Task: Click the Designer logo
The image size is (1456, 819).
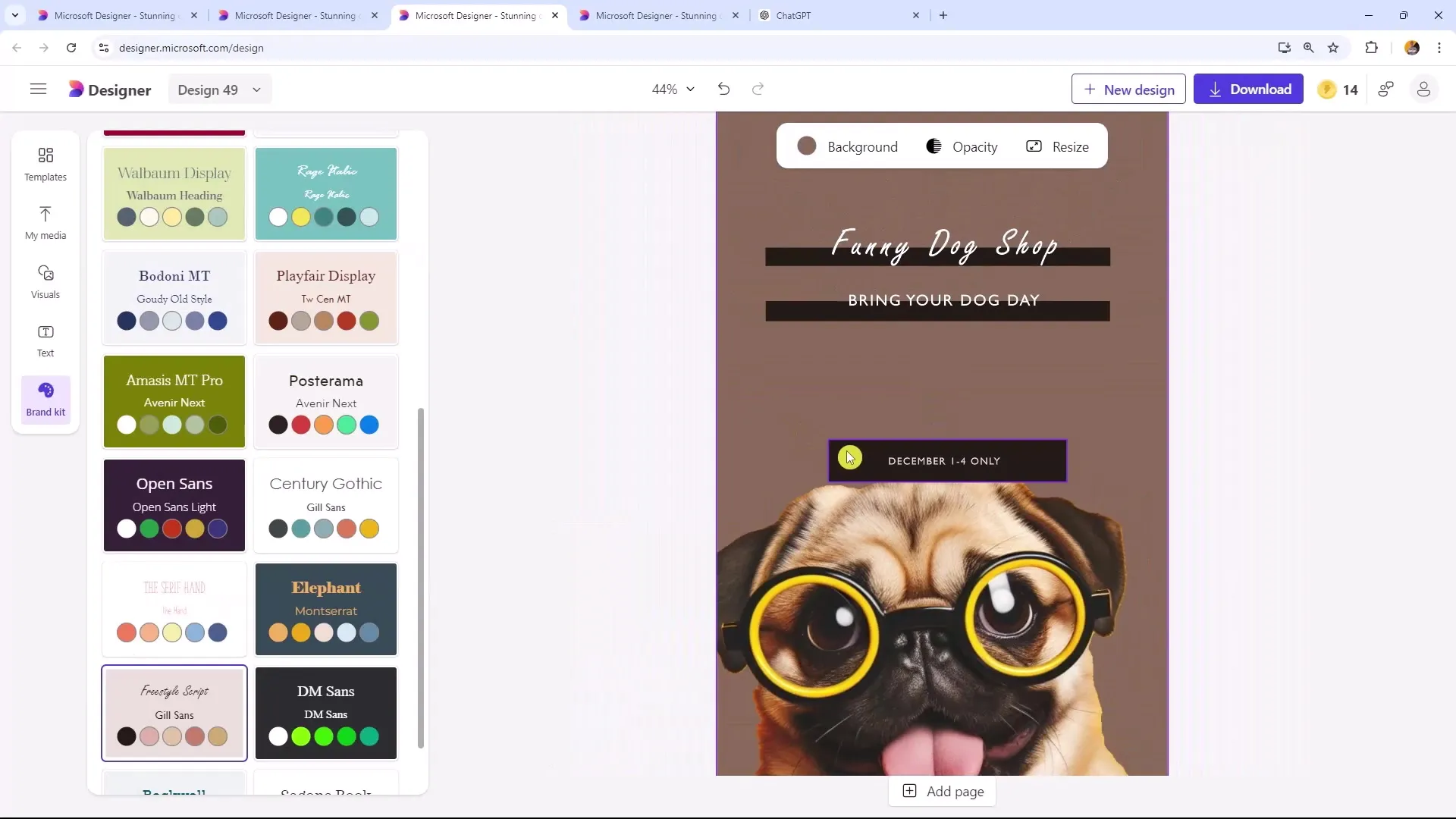Action: pos(110,89)
